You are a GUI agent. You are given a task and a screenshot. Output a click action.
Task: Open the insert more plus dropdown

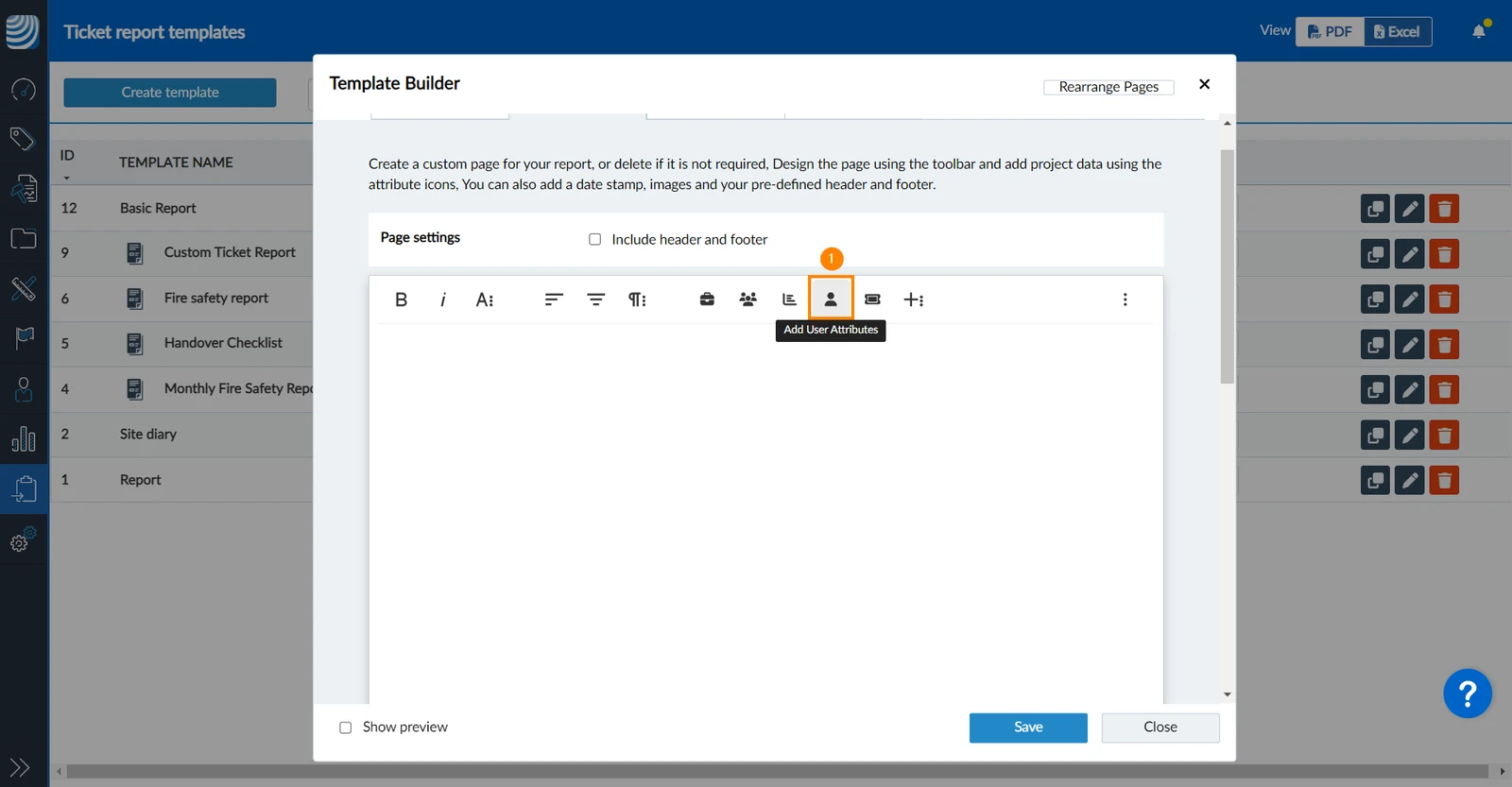coord(914,299)
